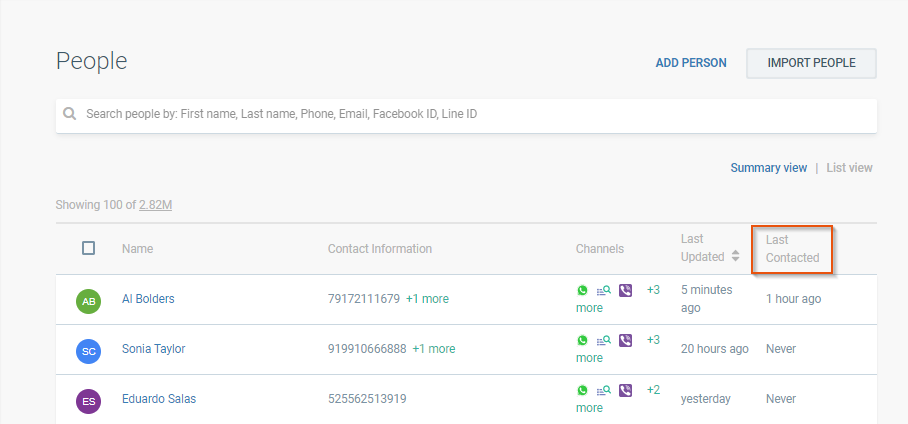Screen dimensions: 908x424
Task: Expand +1 more contact info for Al Bolders
Action: 427,299
